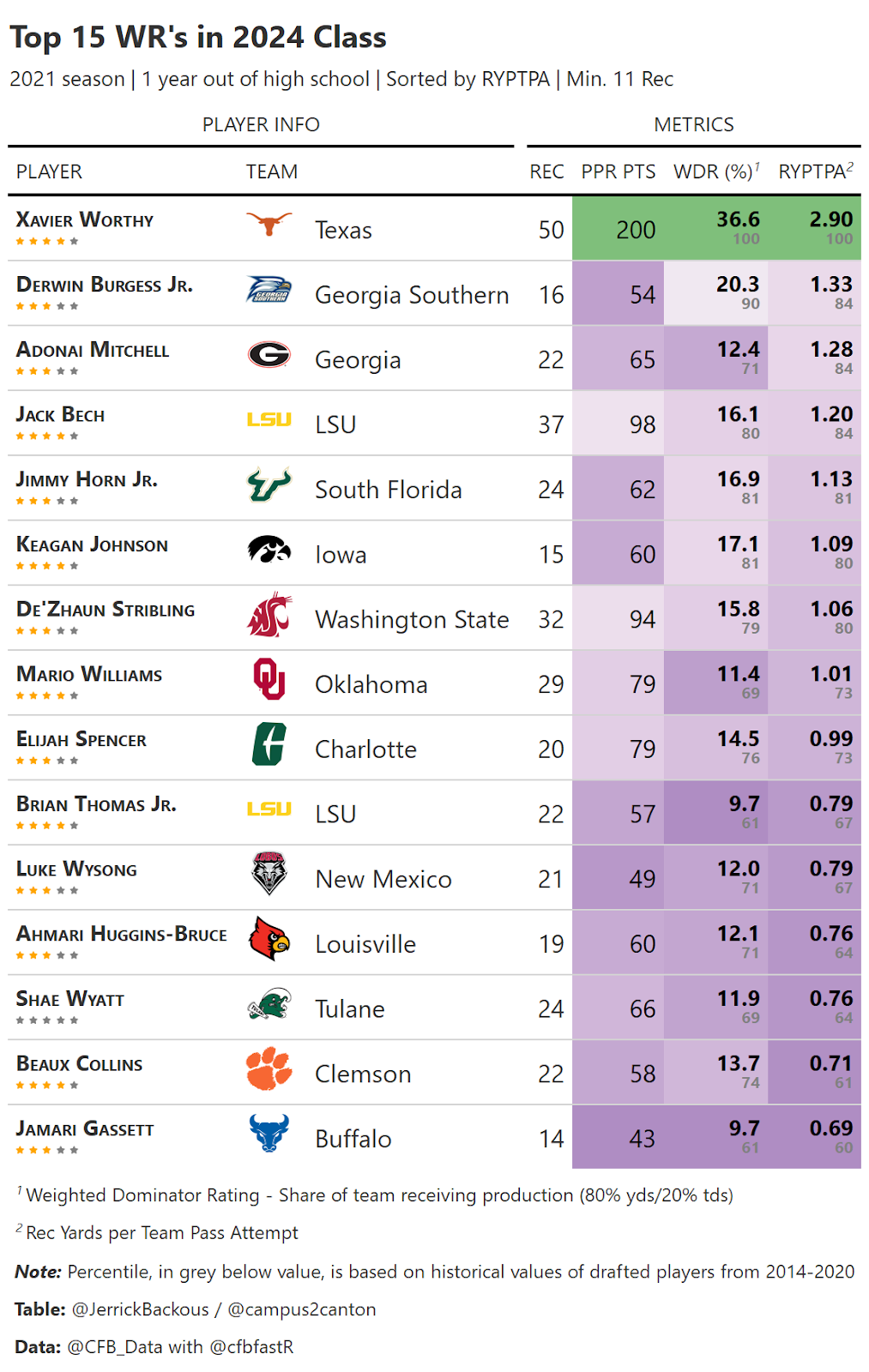Click Brian Thomas Jr.'s player name

[96, 804]
